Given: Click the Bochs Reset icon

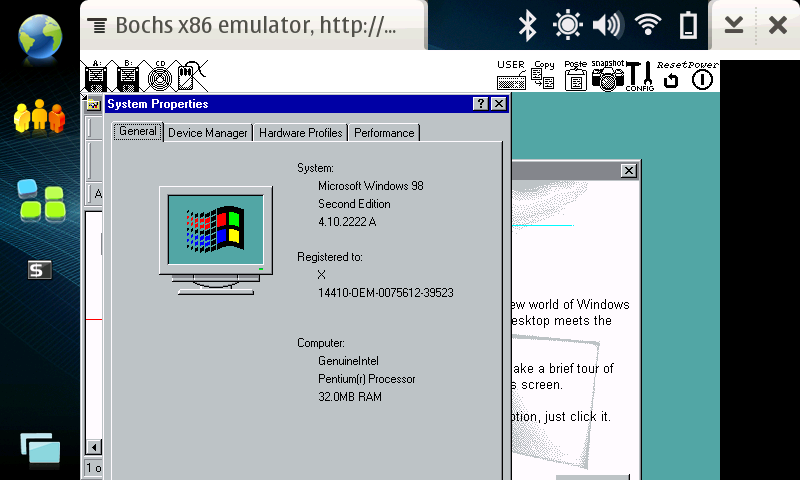Looking at the screenshot, I should point(671,77).
